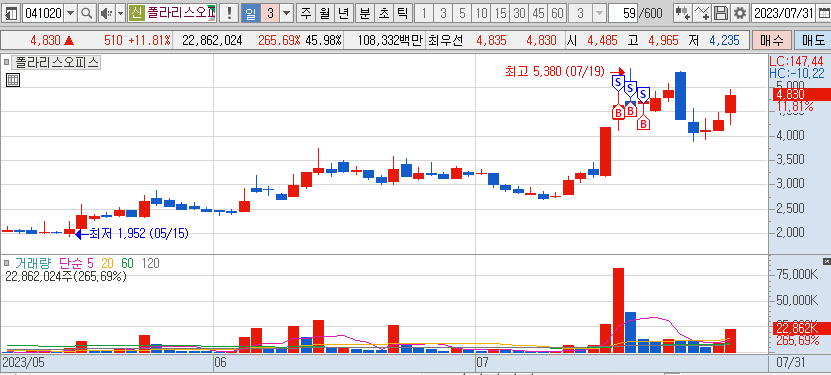Screen dimensions: 831x375
Task: Toggle the 거래량 volume panel checkbox
Action: [x=7, y=263]
